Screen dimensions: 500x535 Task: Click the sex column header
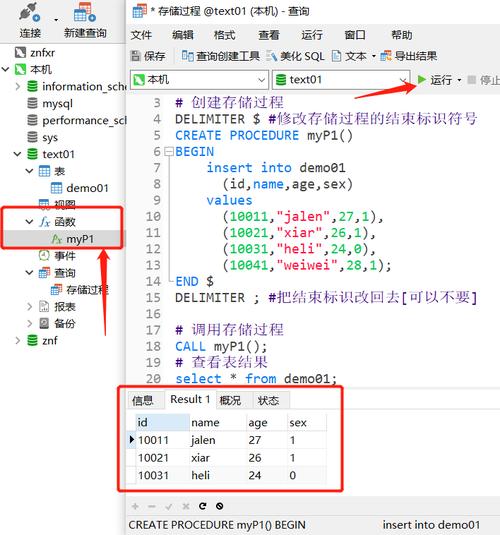pos(307,422)
